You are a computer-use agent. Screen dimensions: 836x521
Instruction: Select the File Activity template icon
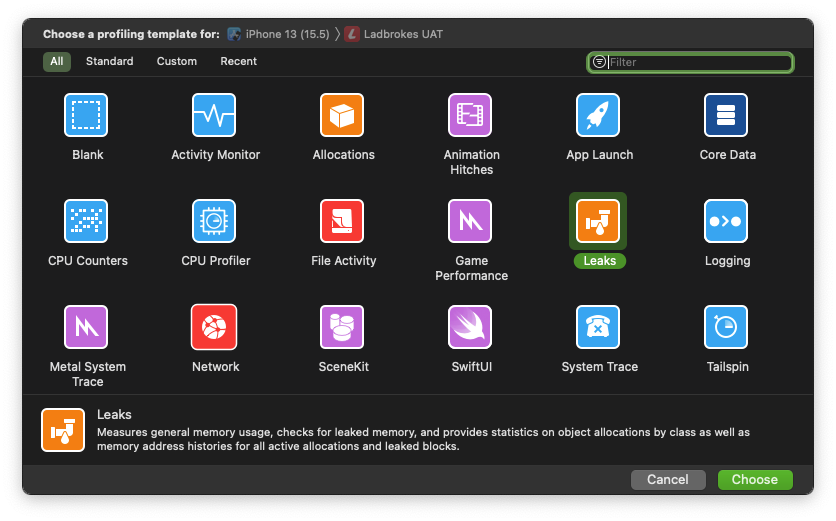342,221
